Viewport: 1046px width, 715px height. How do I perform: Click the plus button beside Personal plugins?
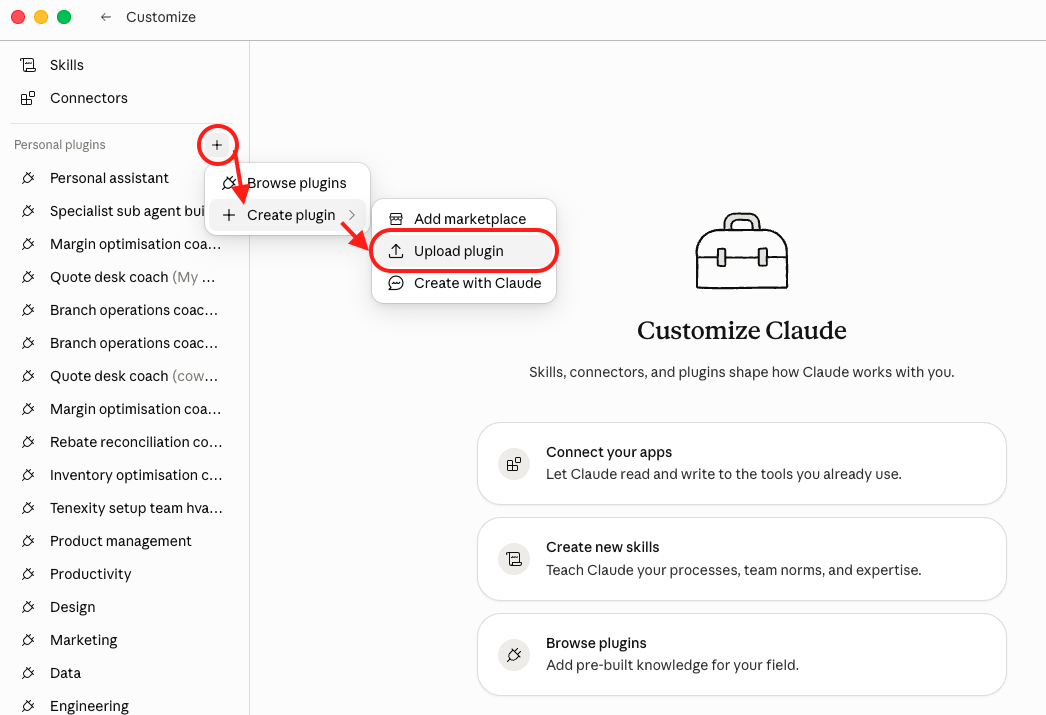(x=217, y=145)
